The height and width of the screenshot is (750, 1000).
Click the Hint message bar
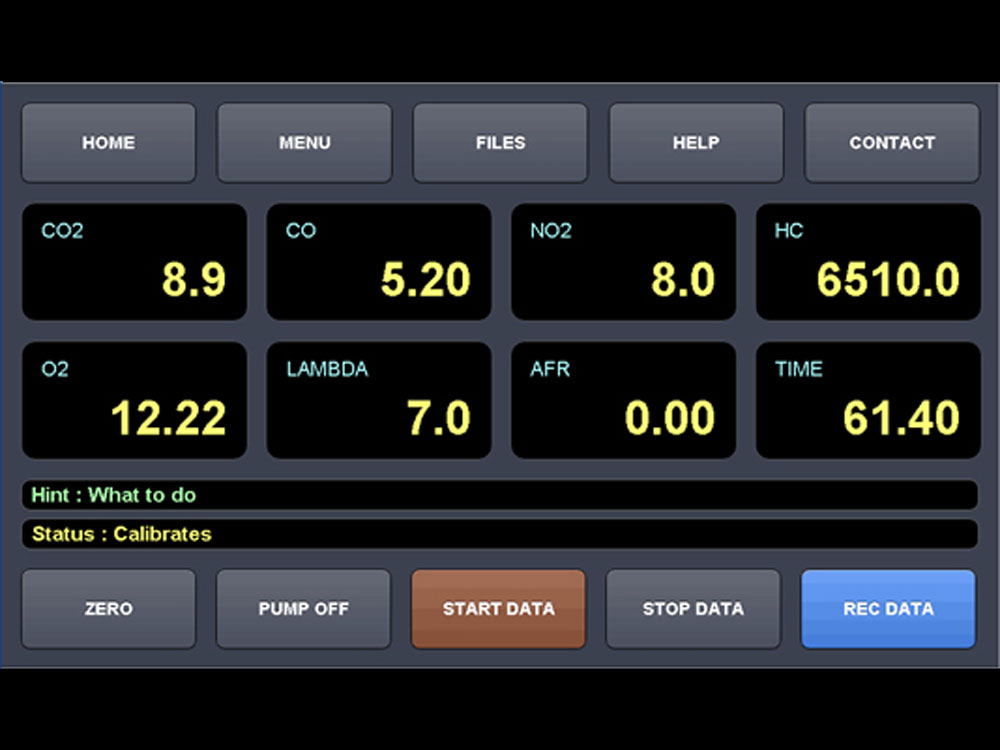point(500,495)
